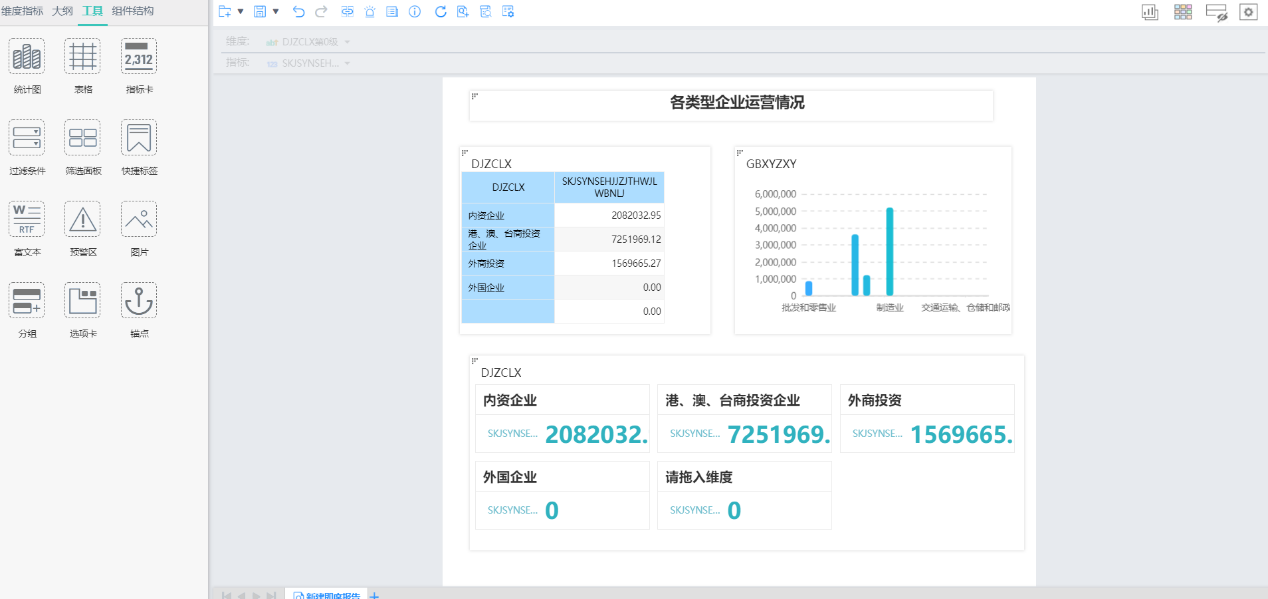
Task: Select the 表格 table component
Action: (82, 57)
